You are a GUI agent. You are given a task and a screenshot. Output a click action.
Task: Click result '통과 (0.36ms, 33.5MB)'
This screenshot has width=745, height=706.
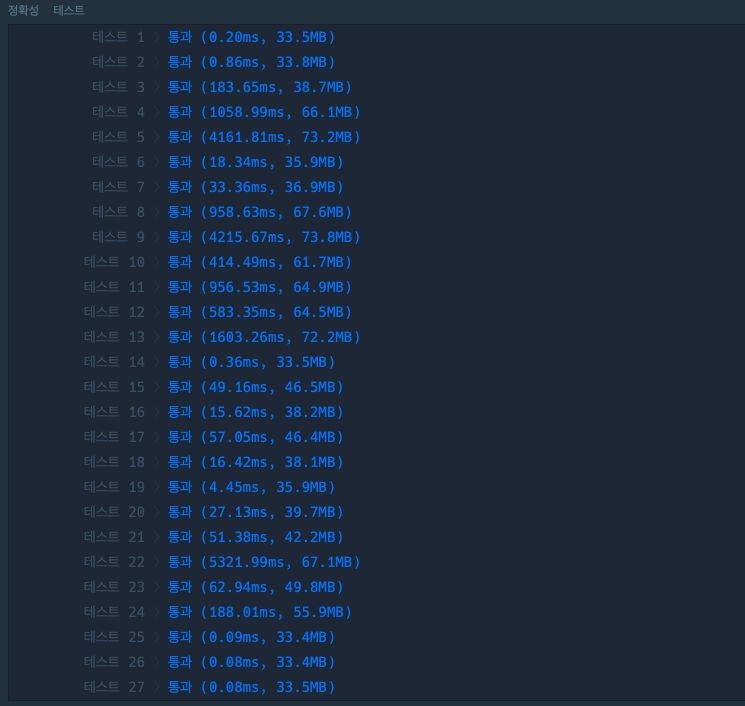click(x=252, y=362)
